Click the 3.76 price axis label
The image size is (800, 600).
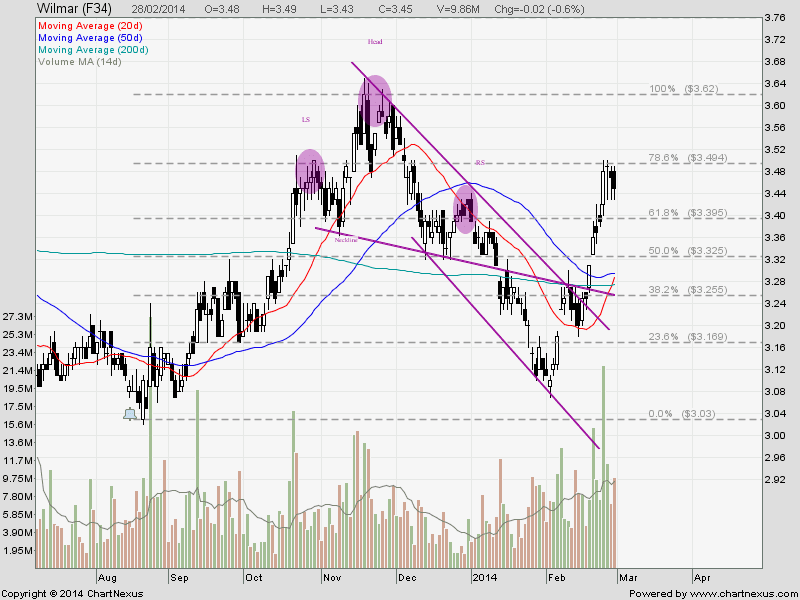click(x=774, y=18)
